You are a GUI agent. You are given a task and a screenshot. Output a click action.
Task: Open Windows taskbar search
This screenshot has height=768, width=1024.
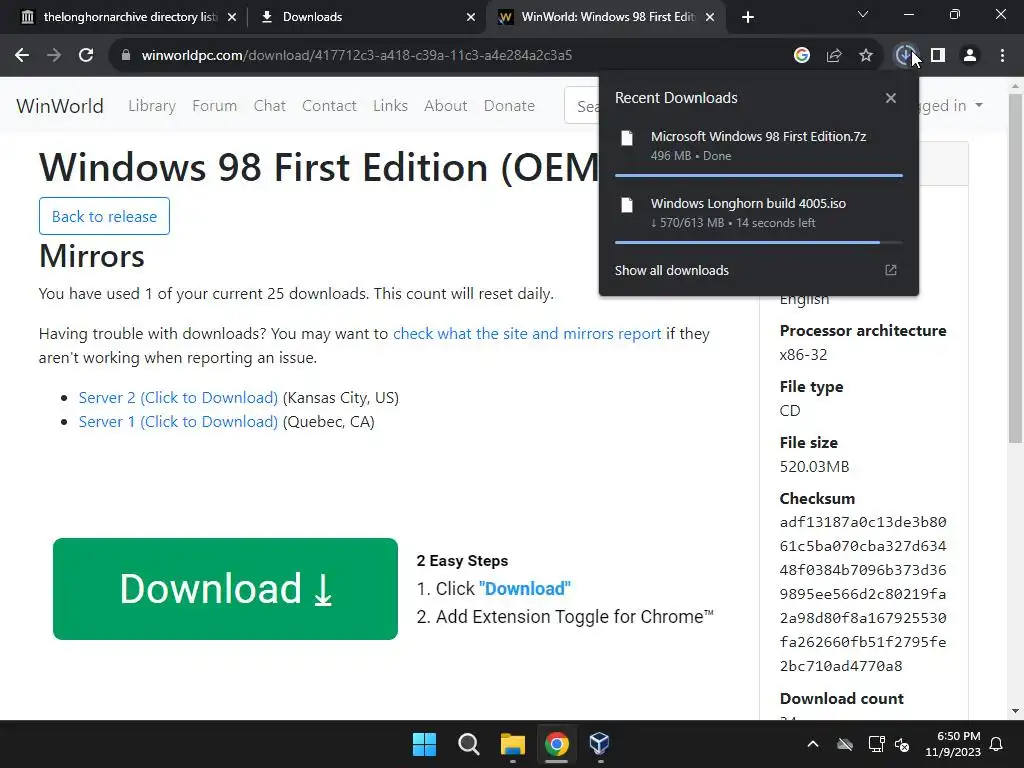[468, 744]
